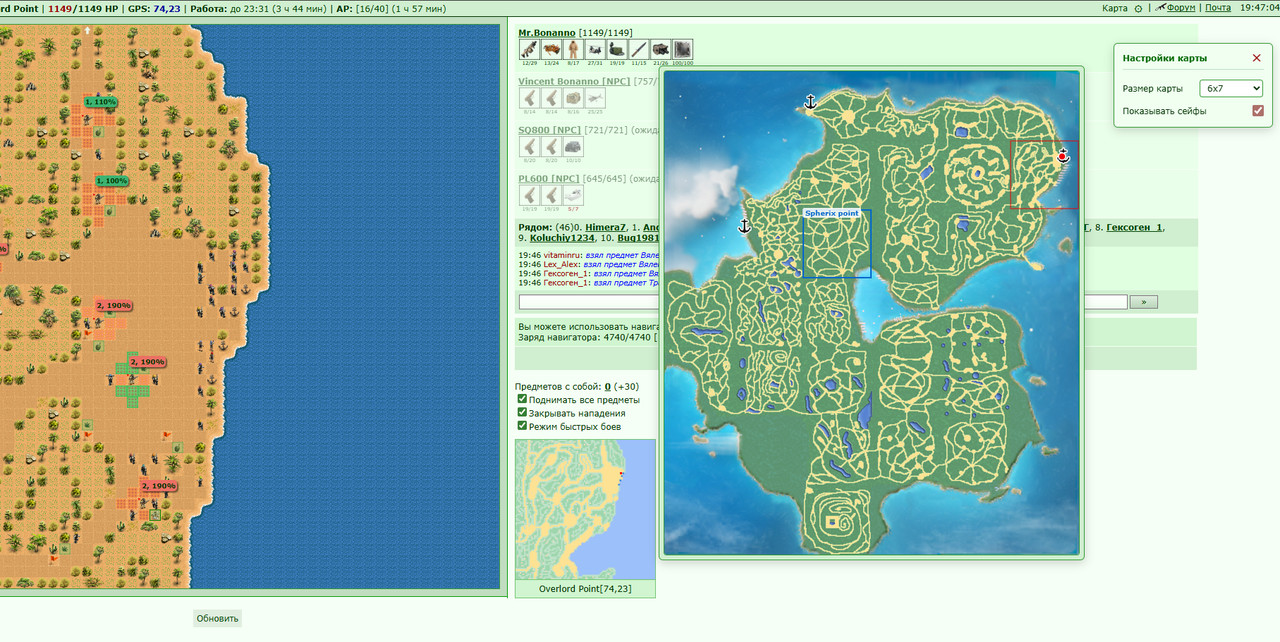Toggle 'Закрывать нападения' checkbox
Viewport: 1280px width, 642px height.
[522, 412]
